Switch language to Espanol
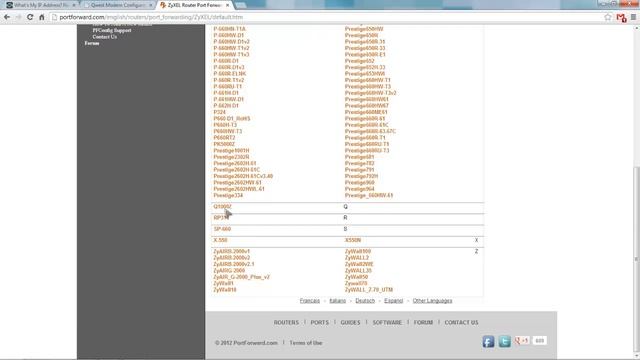640x360 pixels. click(x=393, y=301)
